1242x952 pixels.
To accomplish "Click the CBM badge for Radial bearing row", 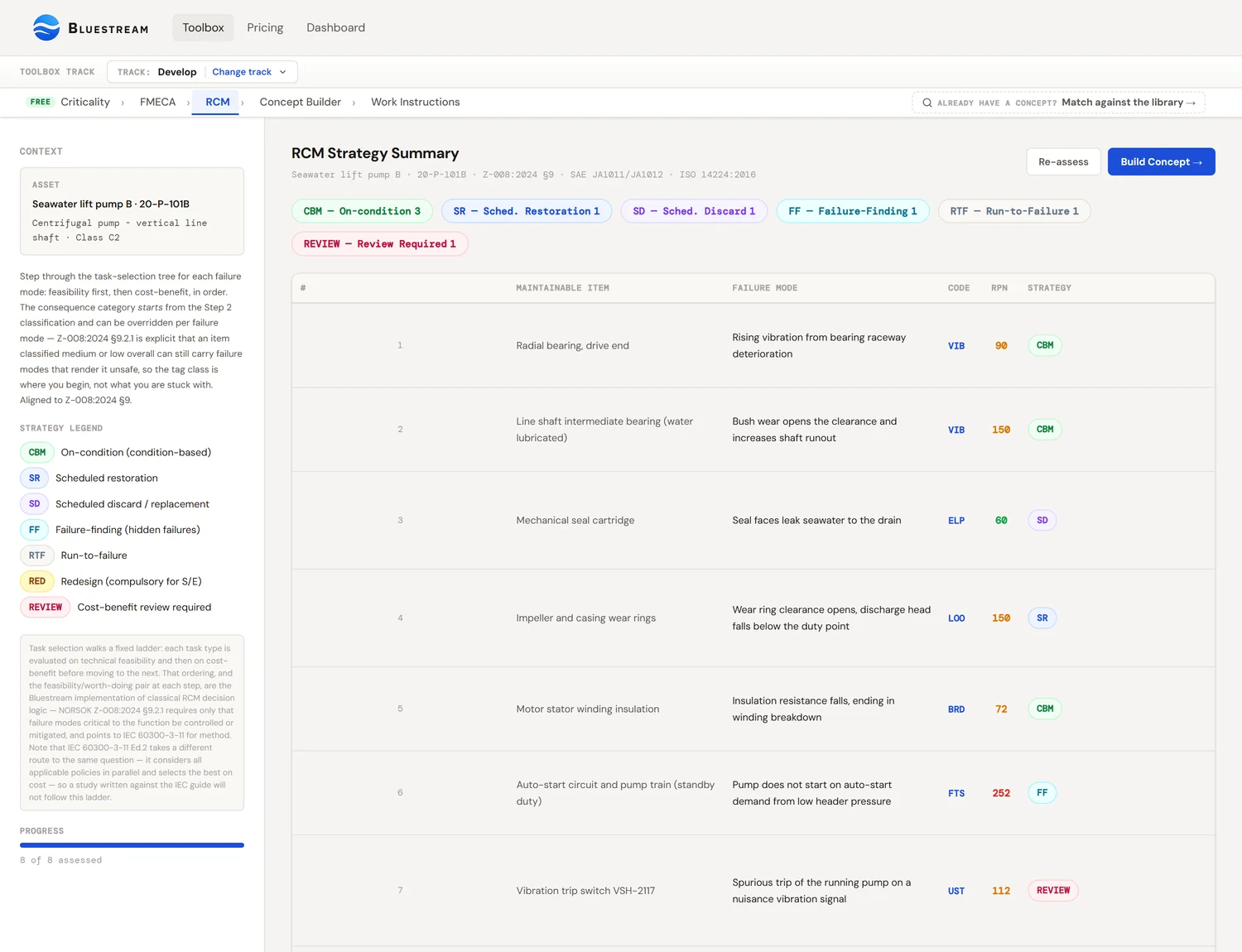I will 1045,345.
